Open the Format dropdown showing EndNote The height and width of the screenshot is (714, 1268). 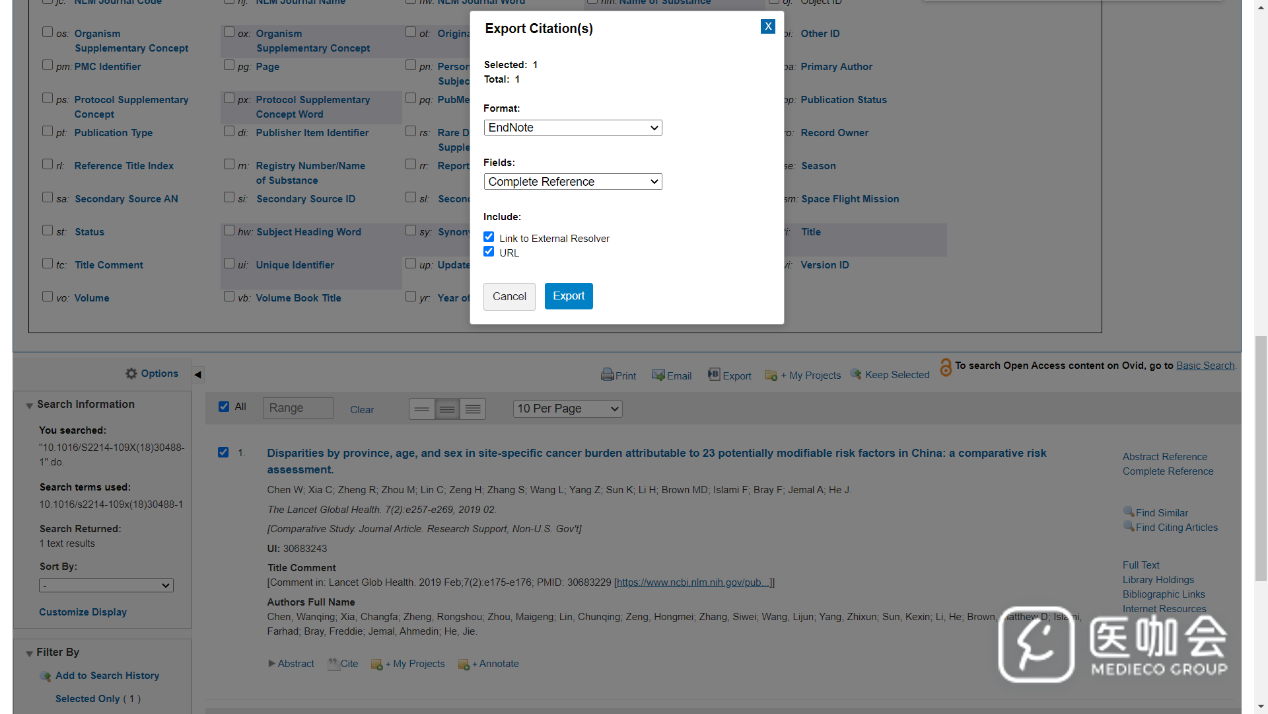pos(572,128)
